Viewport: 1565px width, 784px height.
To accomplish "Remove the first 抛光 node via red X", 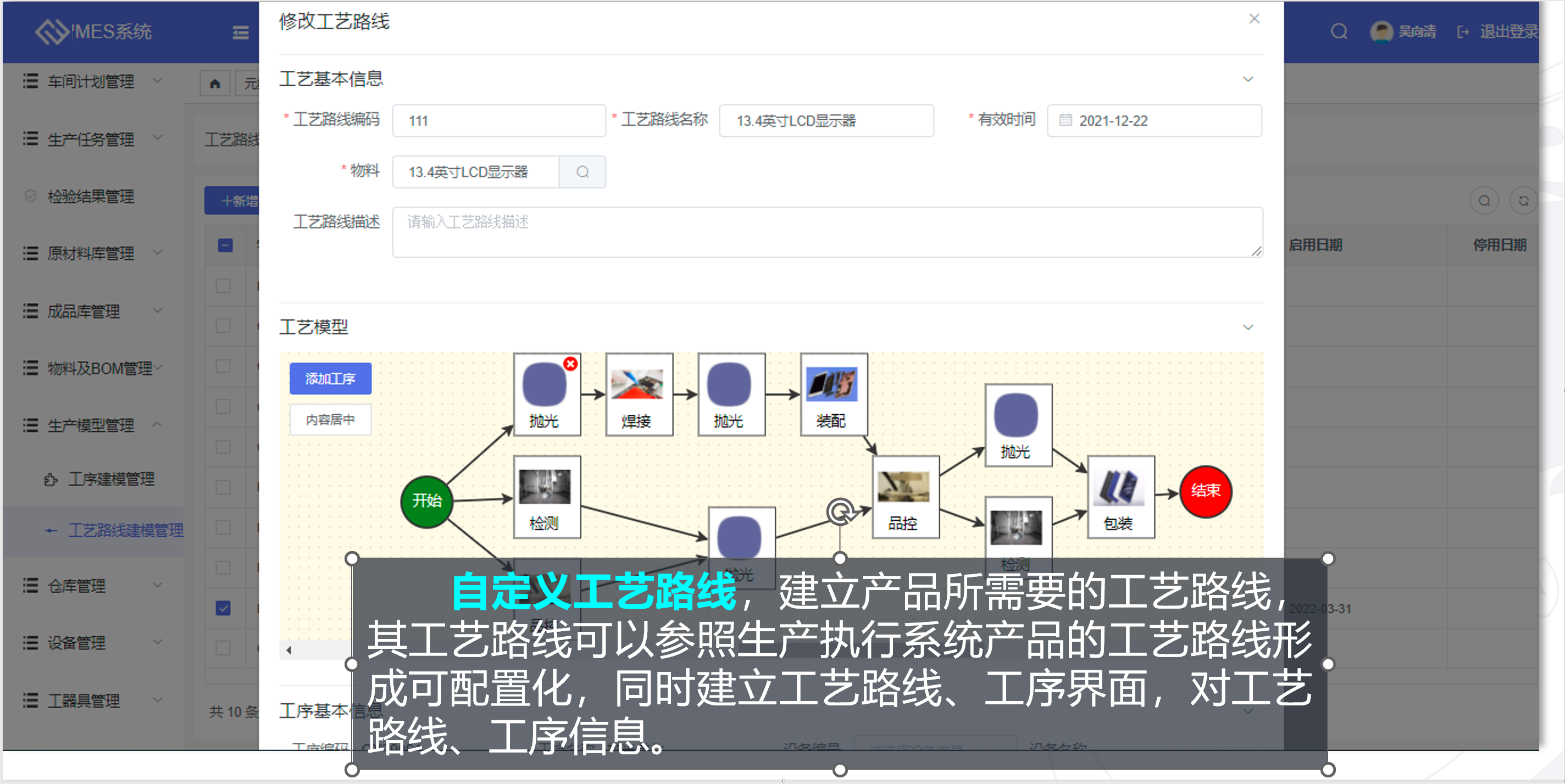I will coord(570,364).
